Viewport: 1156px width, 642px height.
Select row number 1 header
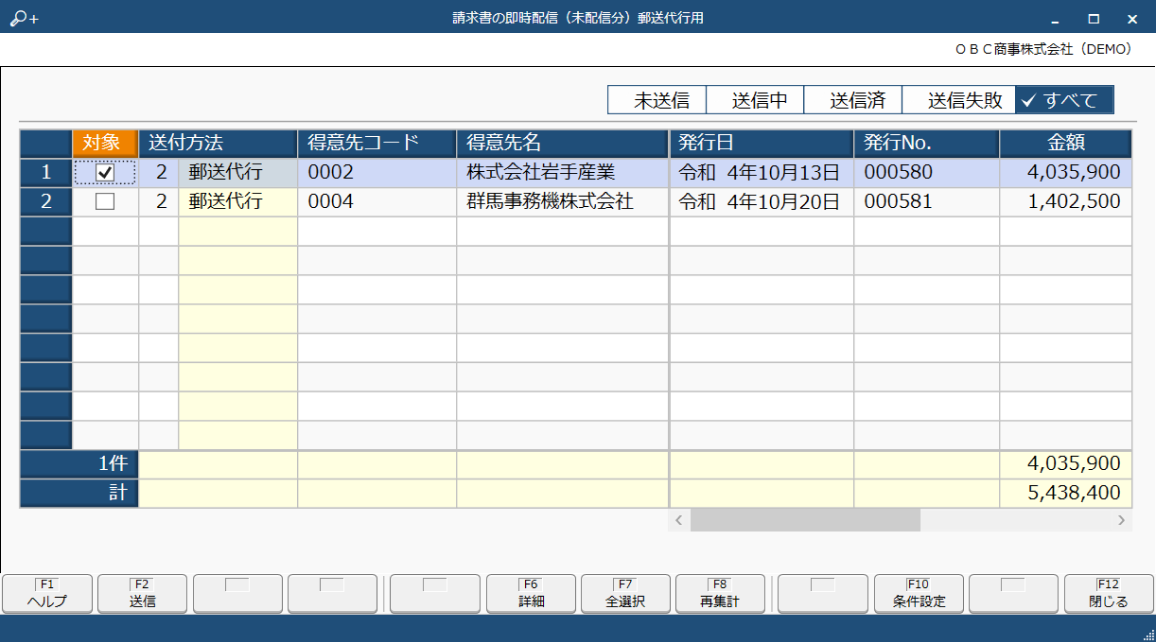point(46,172)
